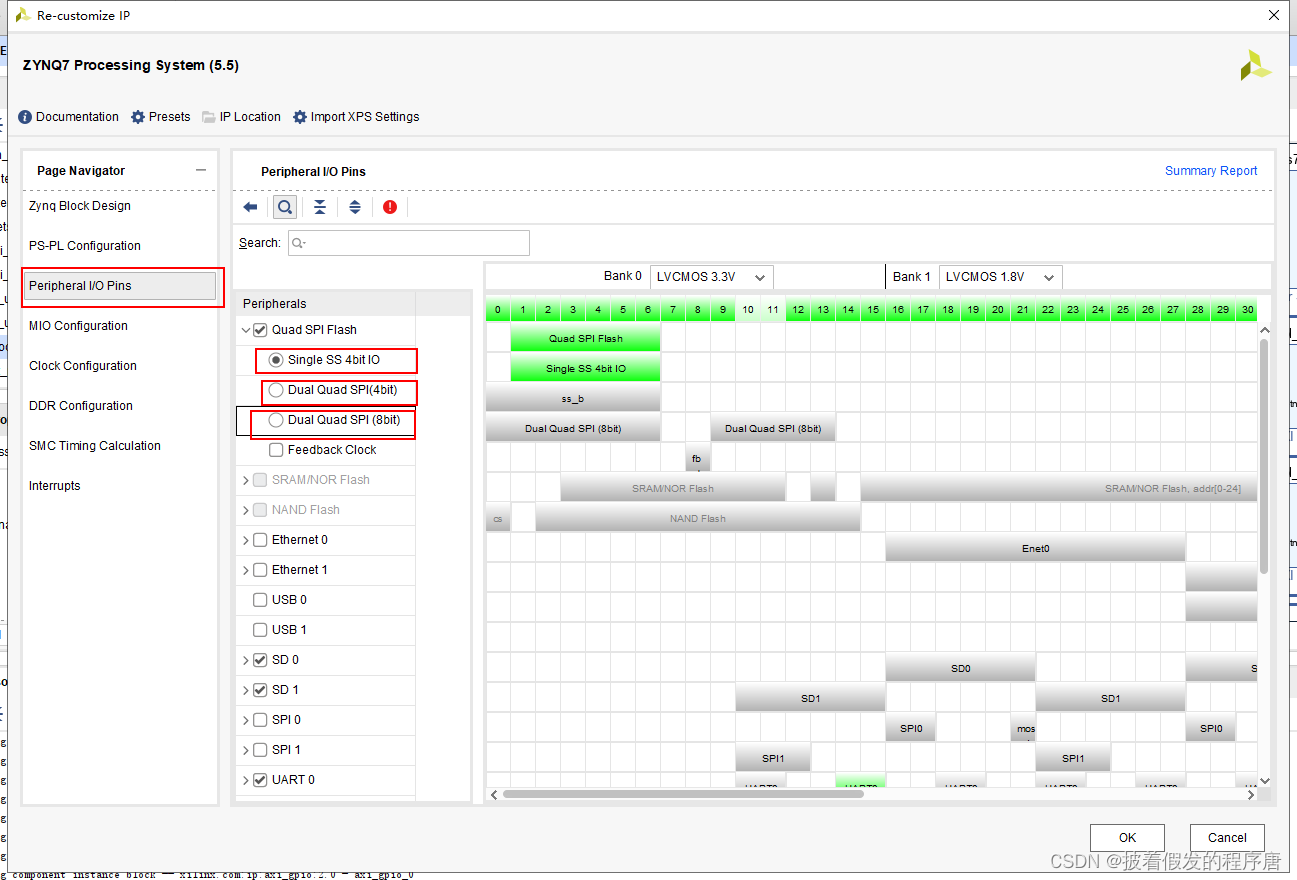Image resolution: width=1297 pixels, height=880 pixels.
Task: Open the Bank 0 voltage dropdown
Action: point(711,277)
